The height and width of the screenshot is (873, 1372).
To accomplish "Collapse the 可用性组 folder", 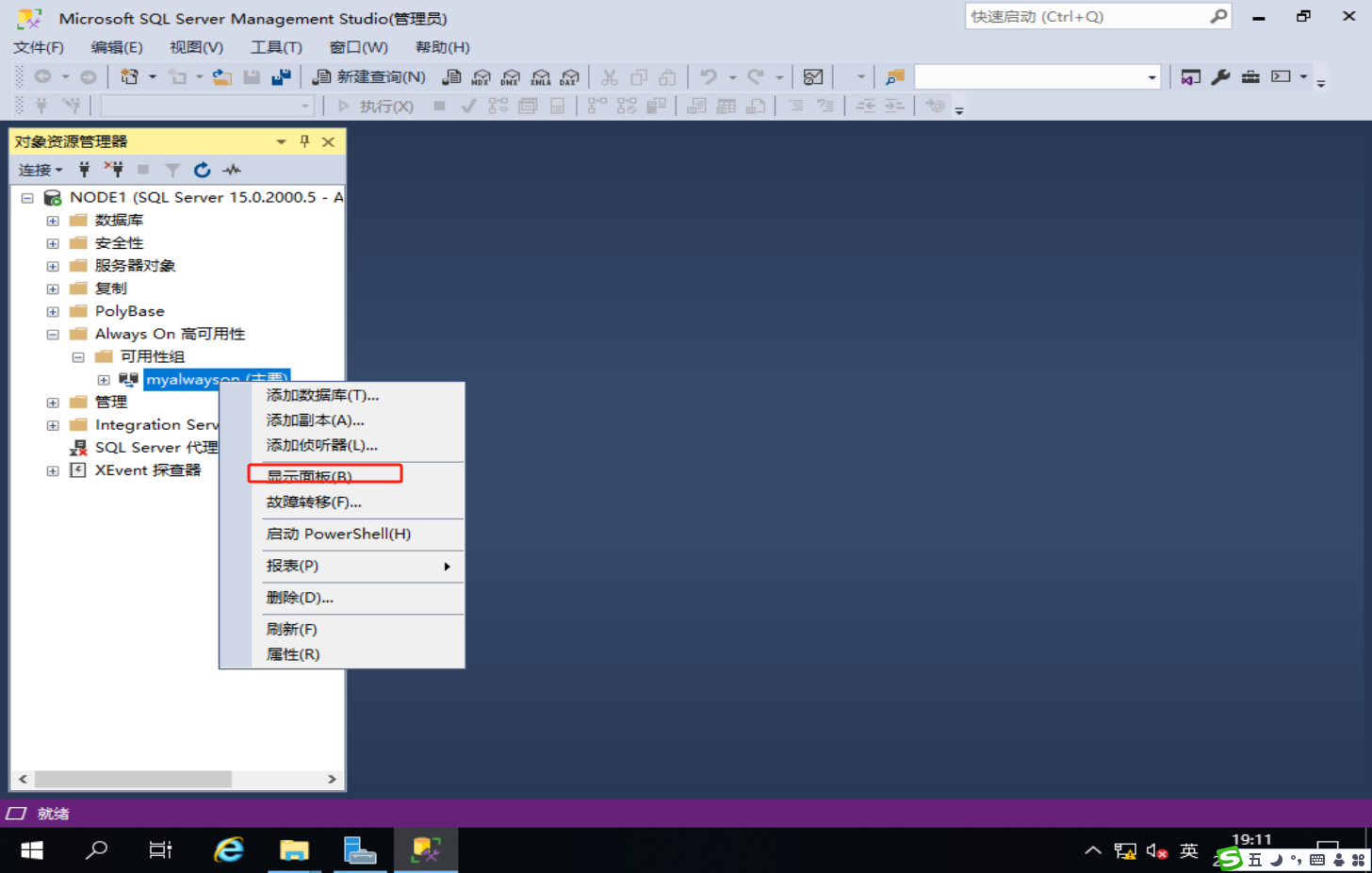I will [78, 357].
